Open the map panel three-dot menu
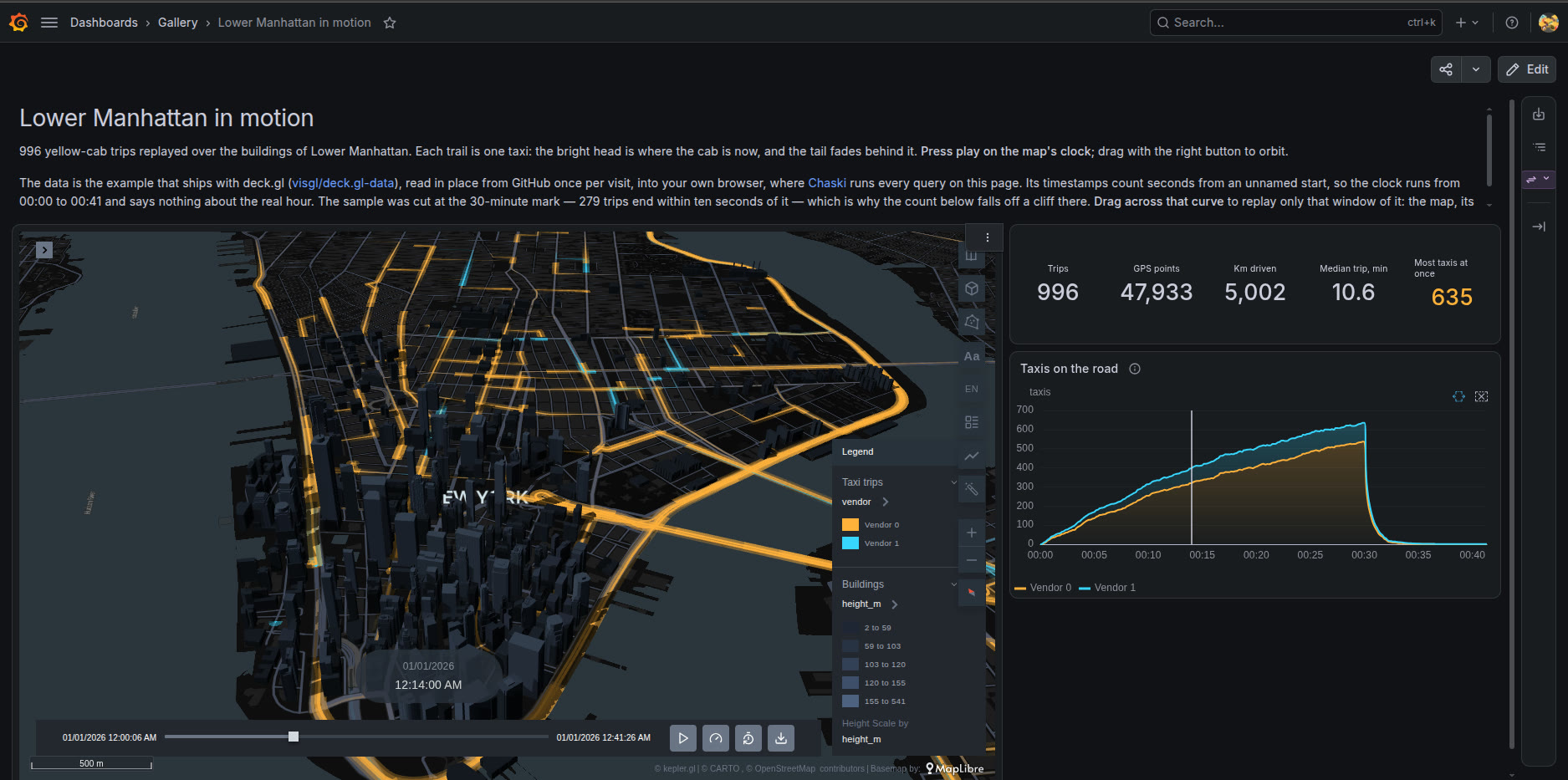This screenshot has width=1568, height=780. pos(988,237)
